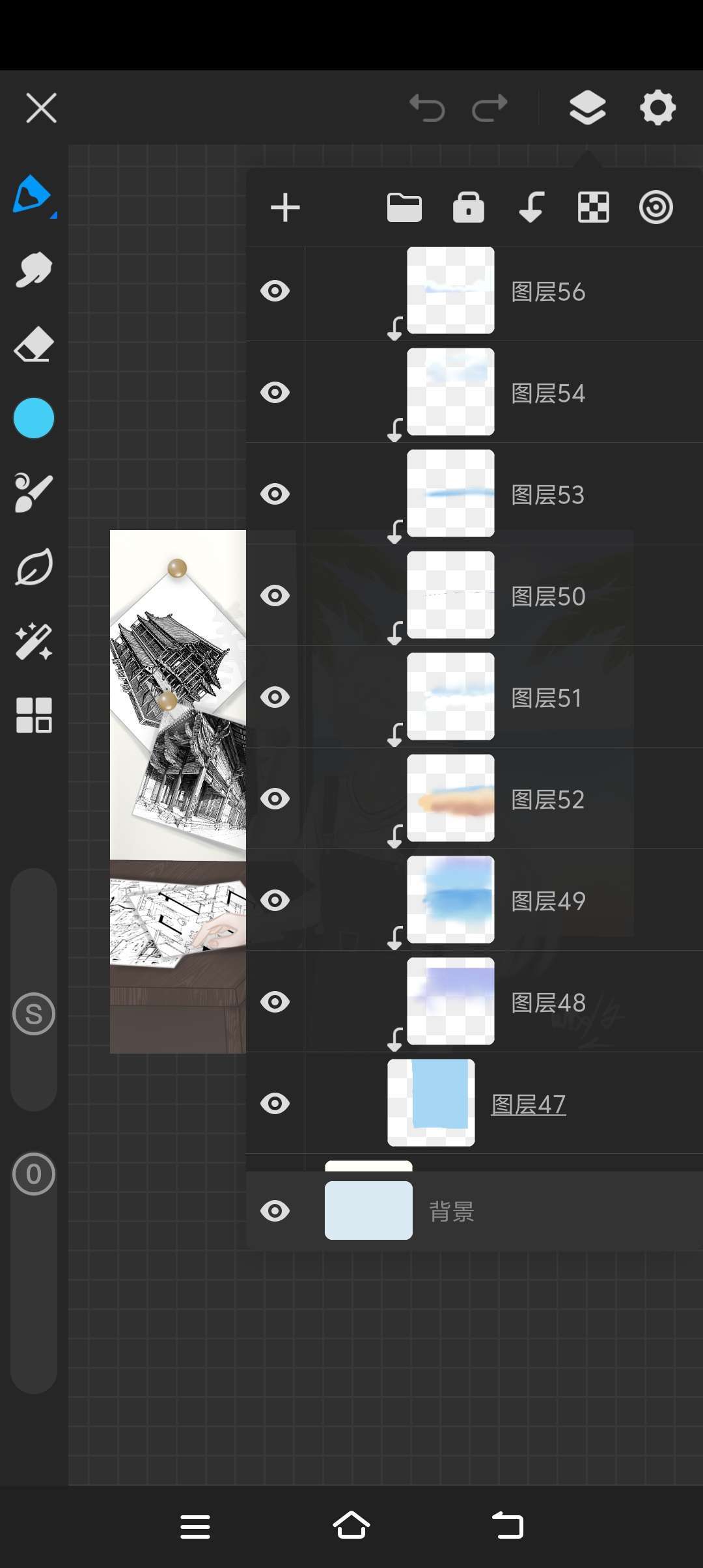703x1568 pixels.
Task: Select the brush pen tool
Action: point(33,194)
